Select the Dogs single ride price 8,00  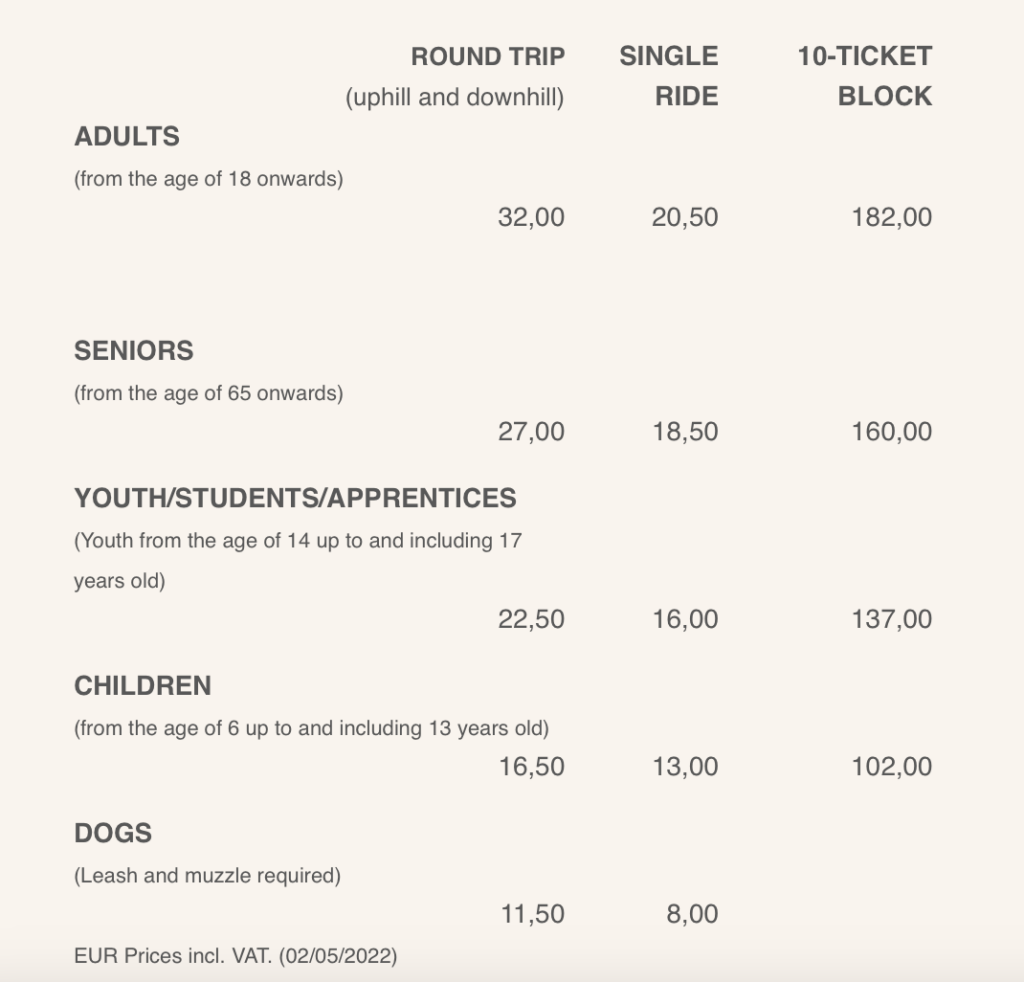point(692,914)
